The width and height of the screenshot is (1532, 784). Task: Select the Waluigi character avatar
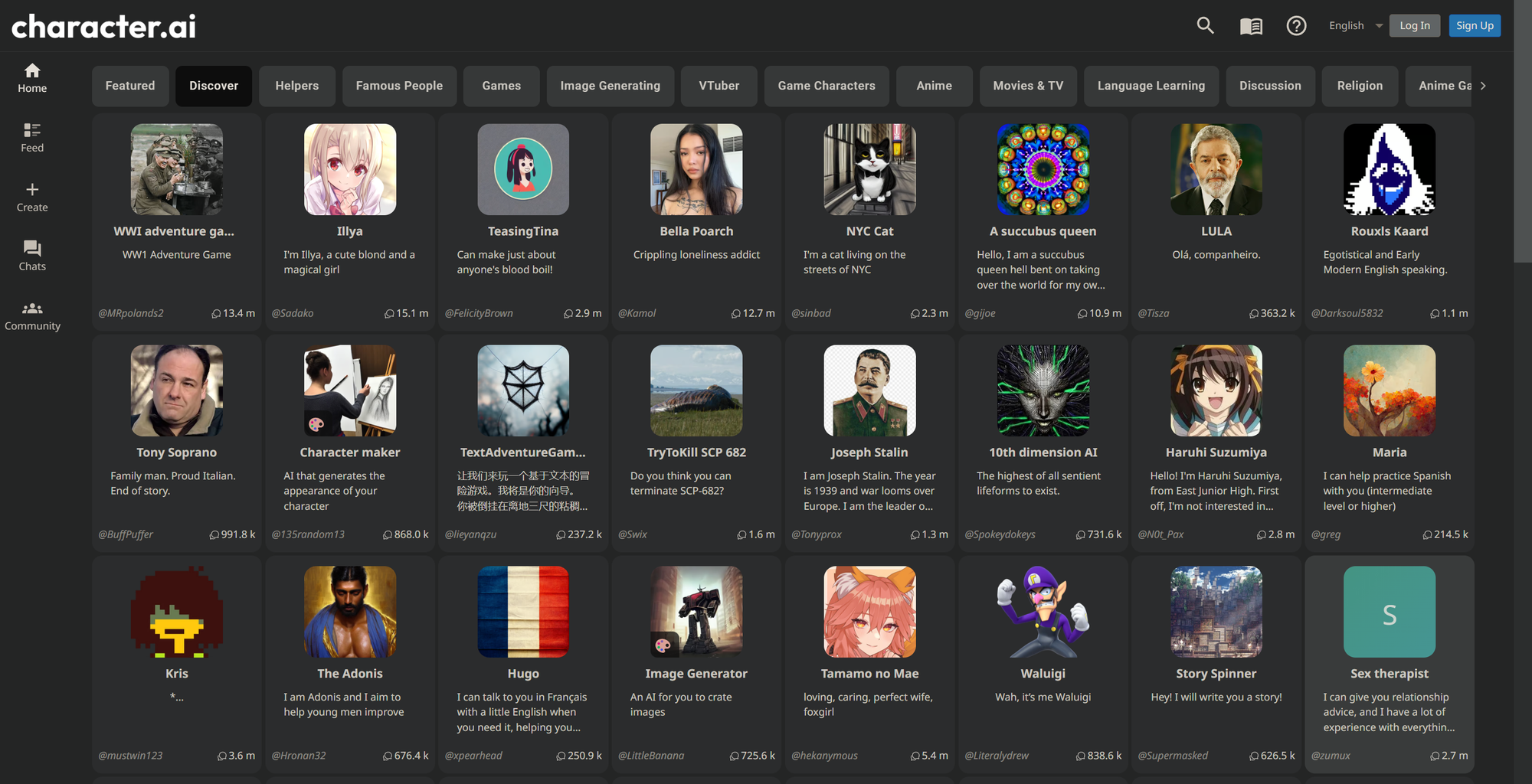tap(1043, 612)
